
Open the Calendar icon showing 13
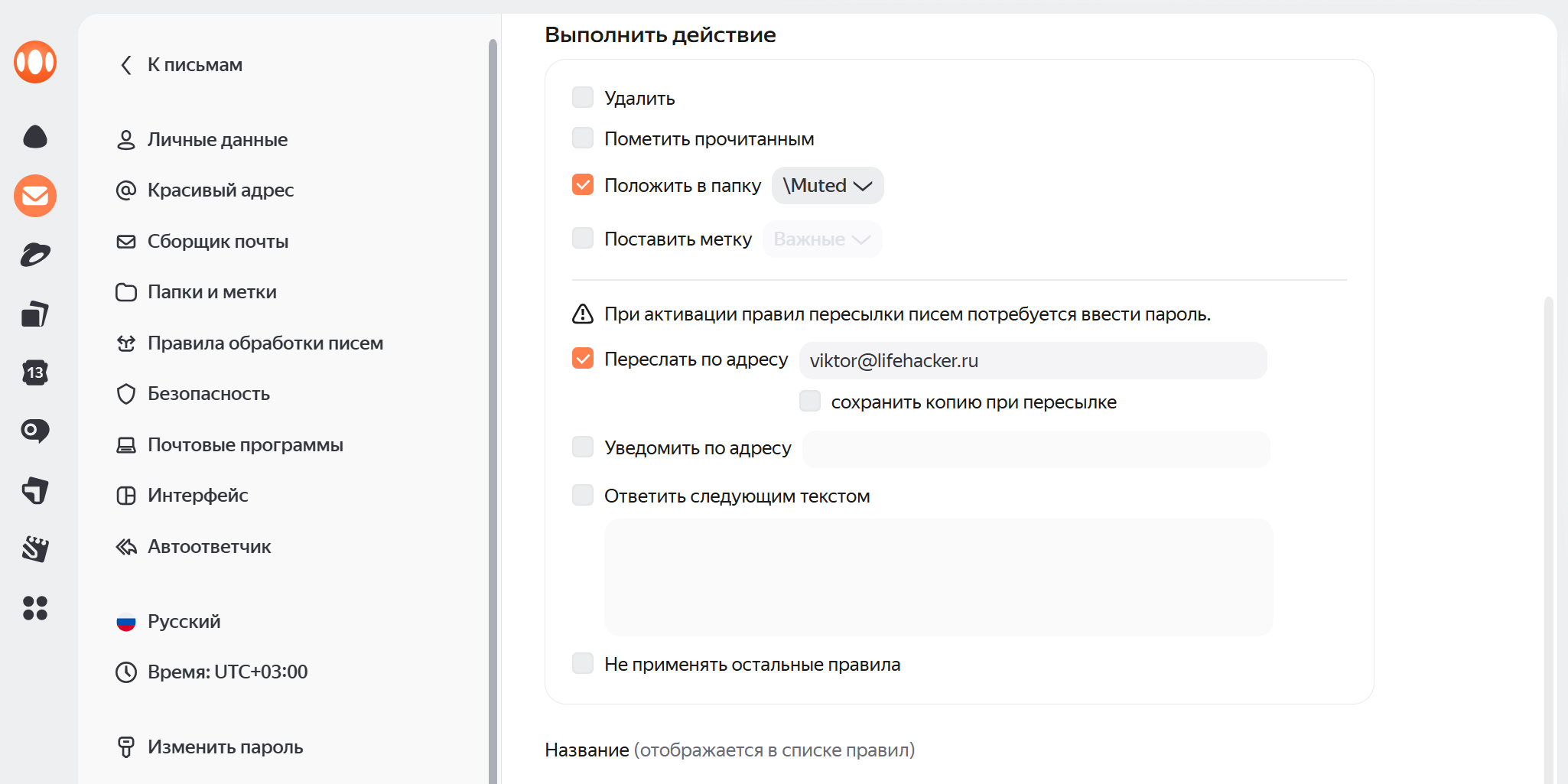coord(35,372)
